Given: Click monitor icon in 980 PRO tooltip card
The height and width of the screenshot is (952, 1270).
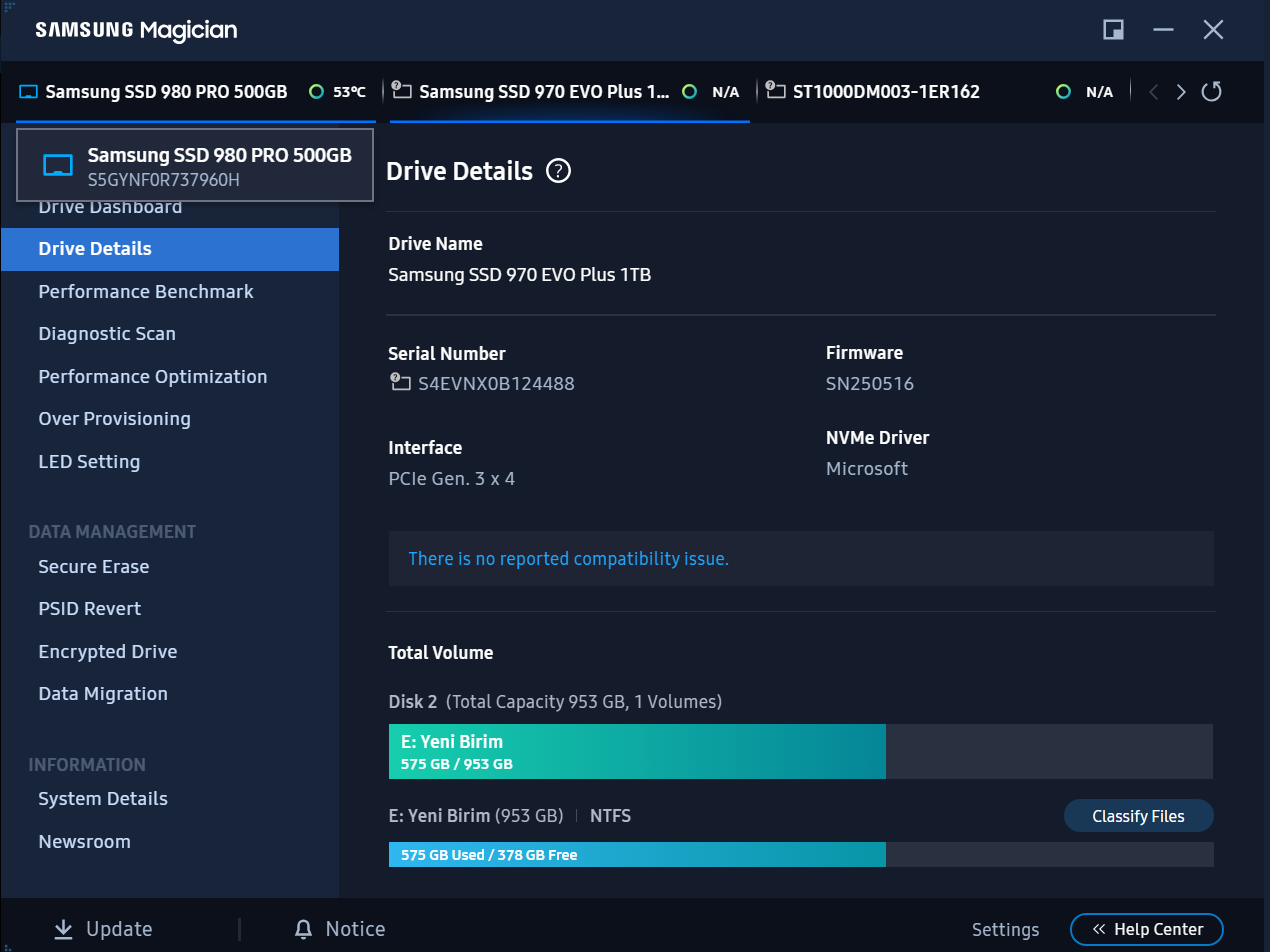Looking at the screenshot, I should pyautogui.click(x=57, y=166).
